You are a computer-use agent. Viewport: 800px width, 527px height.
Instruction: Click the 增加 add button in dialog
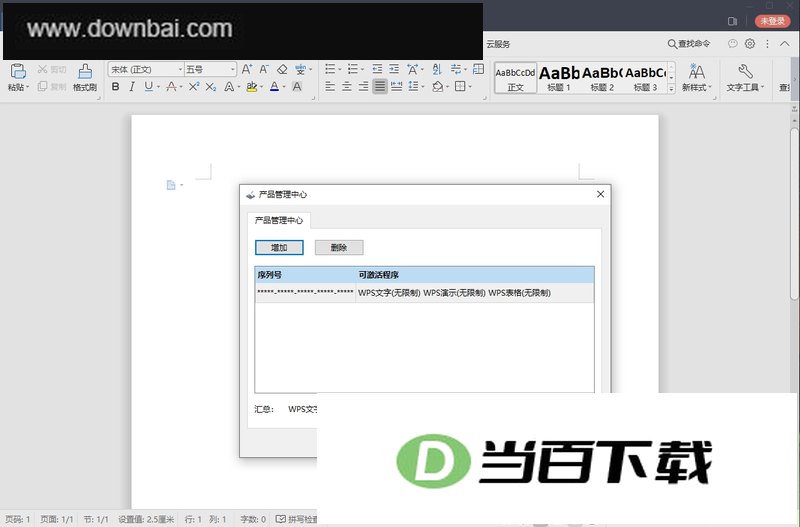click(x=279, y=247)
